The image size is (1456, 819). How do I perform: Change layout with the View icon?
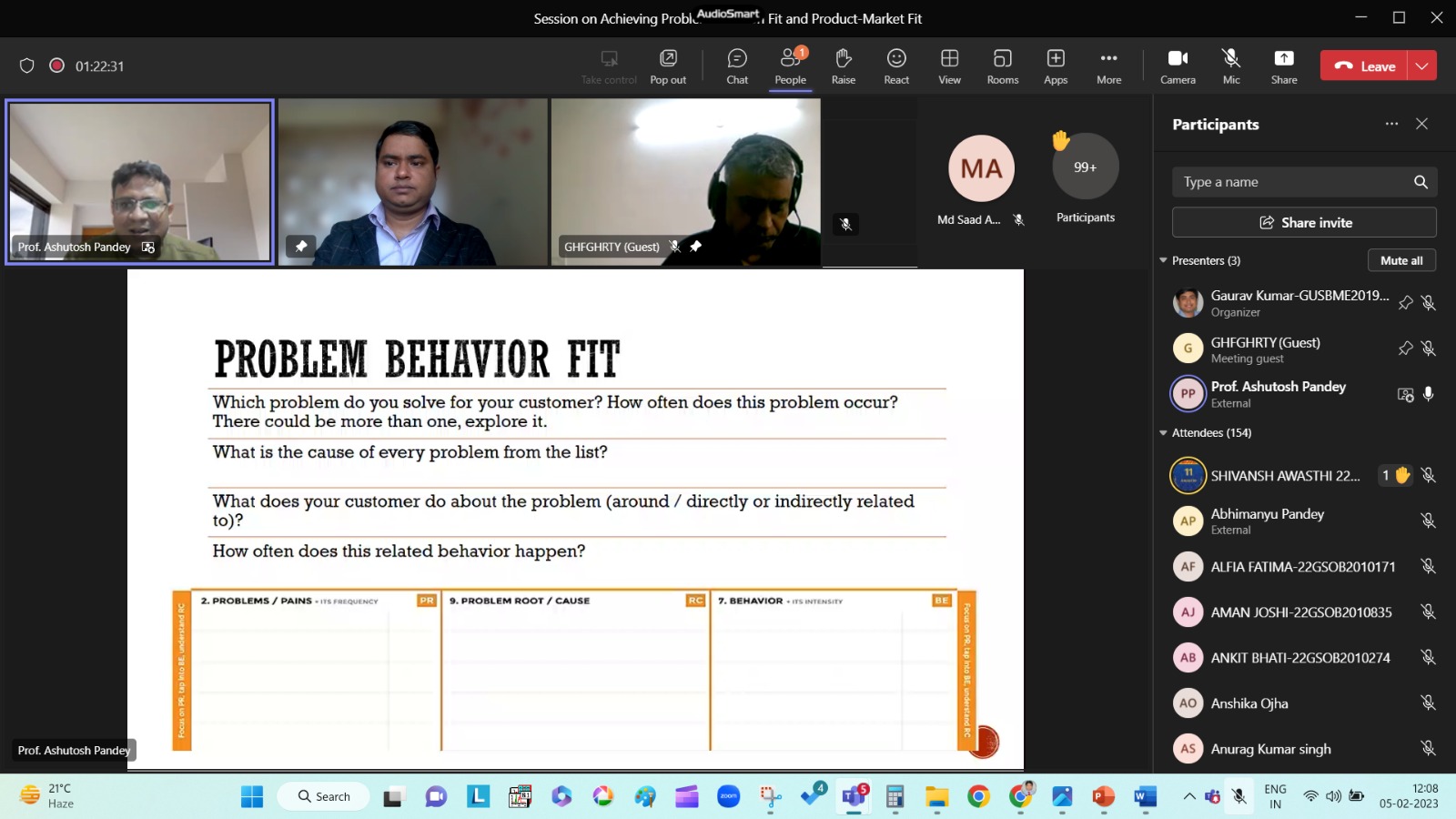point(949,66)
